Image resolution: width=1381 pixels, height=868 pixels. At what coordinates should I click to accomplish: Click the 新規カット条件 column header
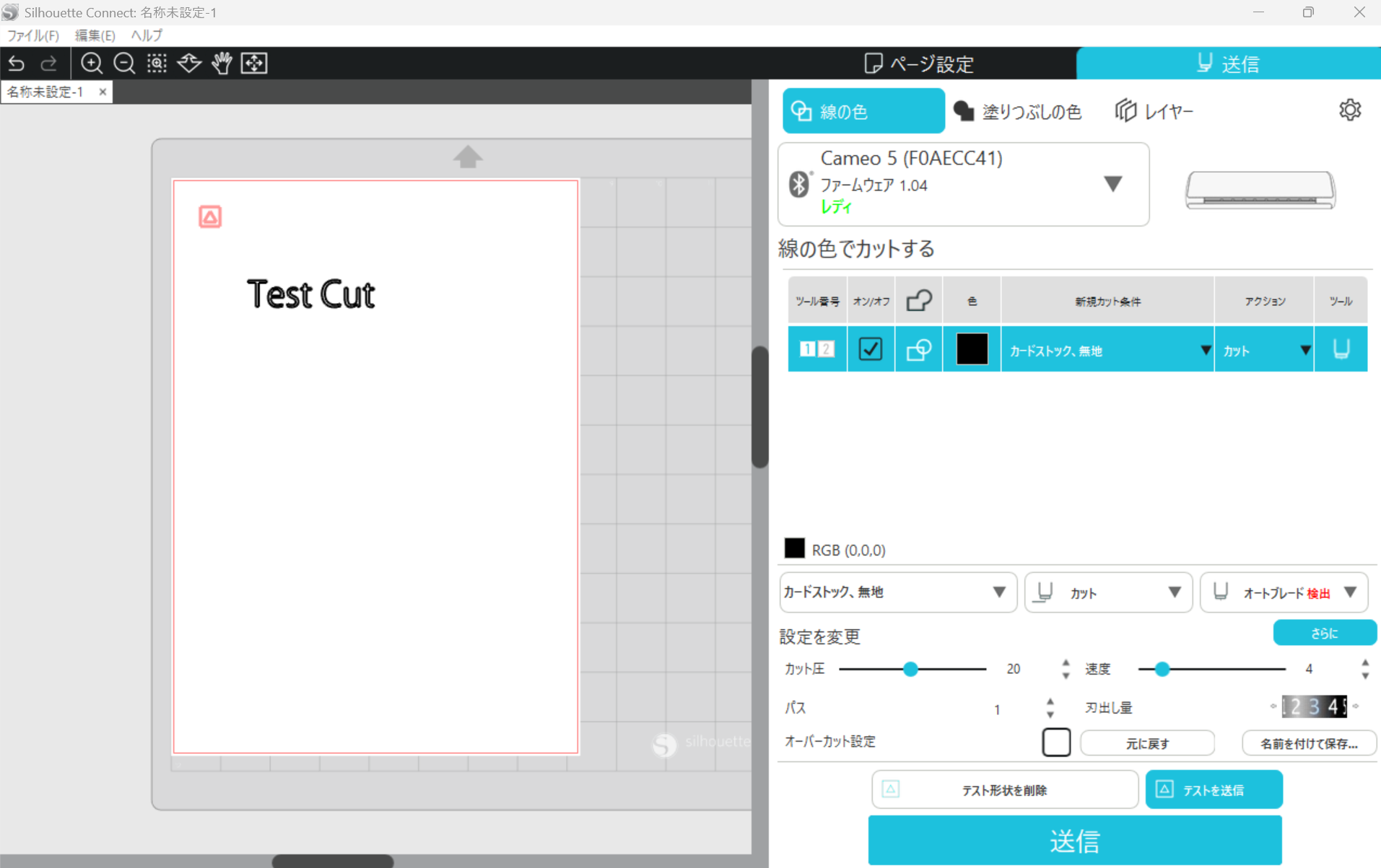coord(1107,301)
